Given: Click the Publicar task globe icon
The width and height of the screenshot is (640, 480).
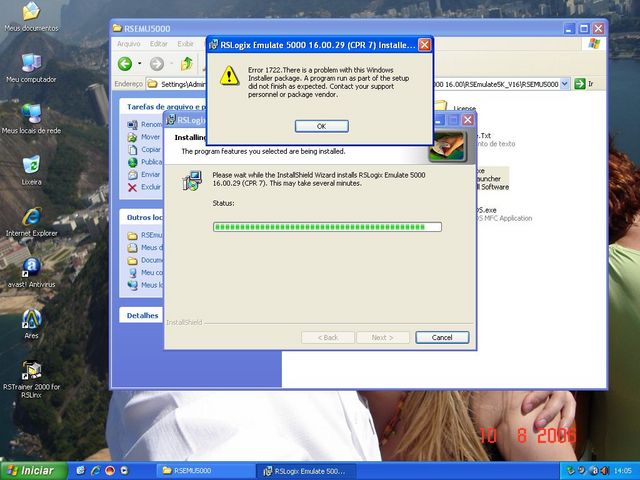Looking at the screenshot, I should (132, 162).
